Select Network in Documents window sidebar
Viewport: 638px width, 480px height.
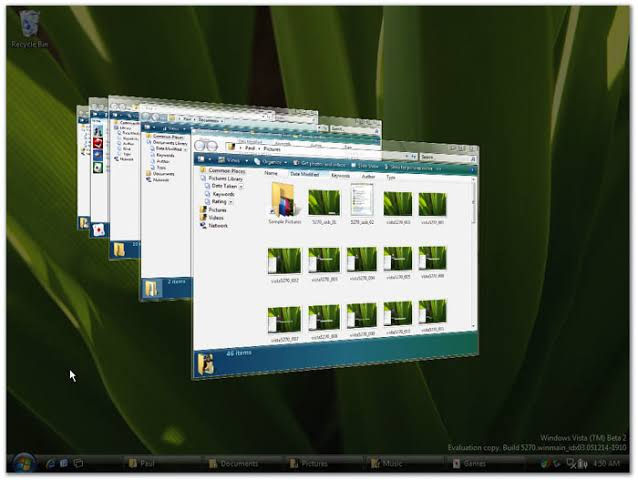tap(158, 179)
